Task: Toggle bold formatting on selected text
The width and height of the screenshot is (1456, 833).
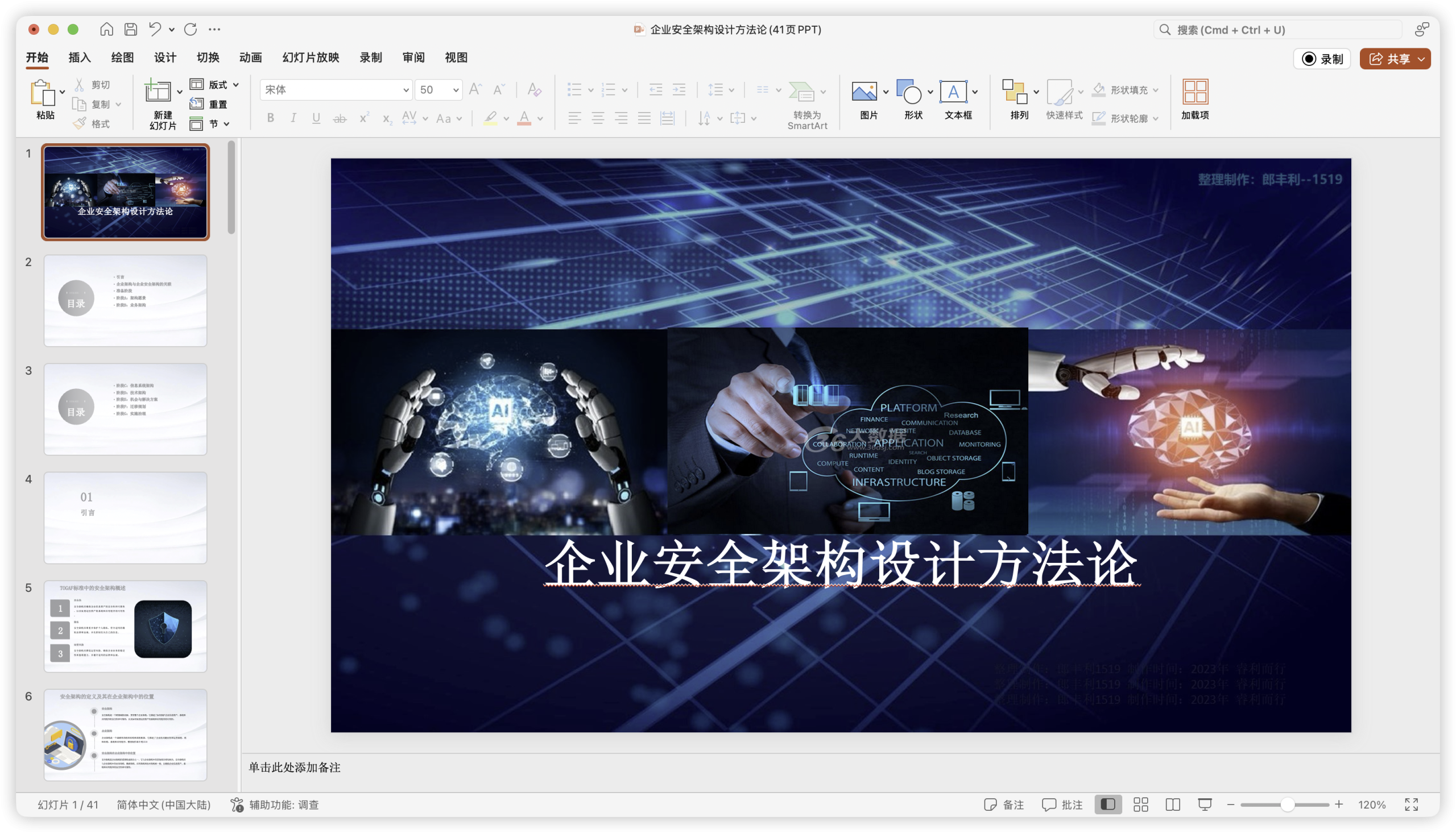Action: [271, 118]
